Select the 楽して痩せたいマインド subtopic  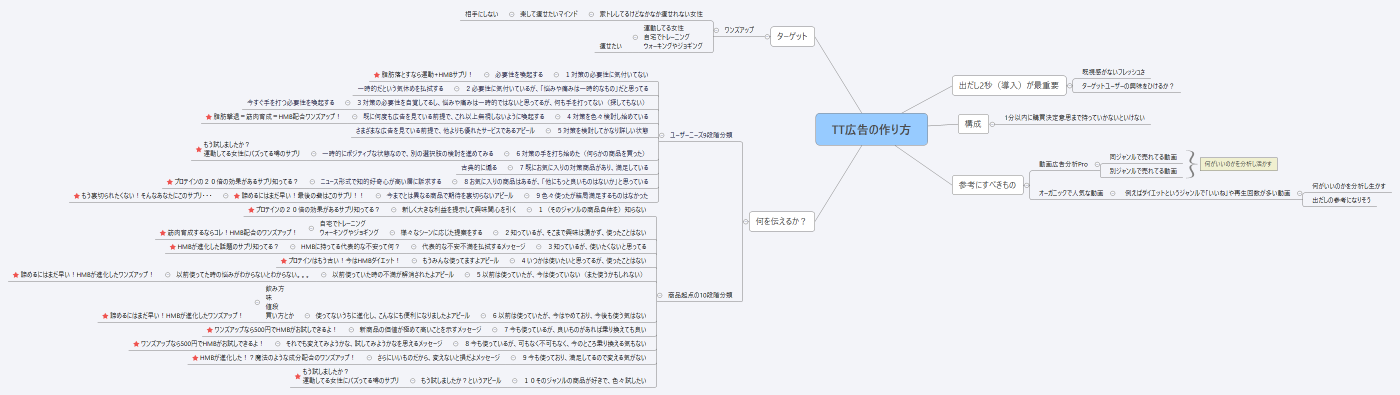pyautogui.click(x=549, y=15)
